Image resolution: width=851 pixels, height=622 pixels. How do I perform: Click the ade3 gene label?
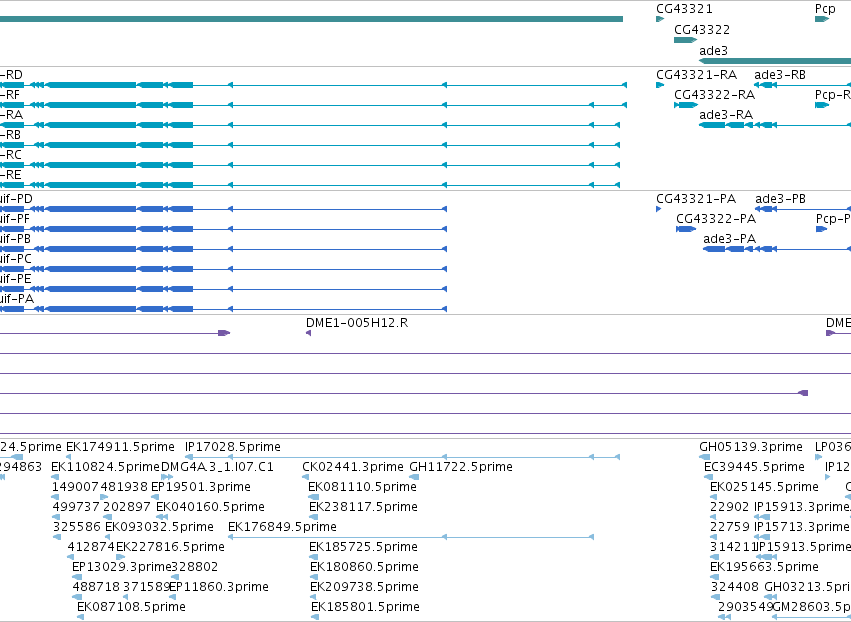pyautogui.click(x=713, y=51)
